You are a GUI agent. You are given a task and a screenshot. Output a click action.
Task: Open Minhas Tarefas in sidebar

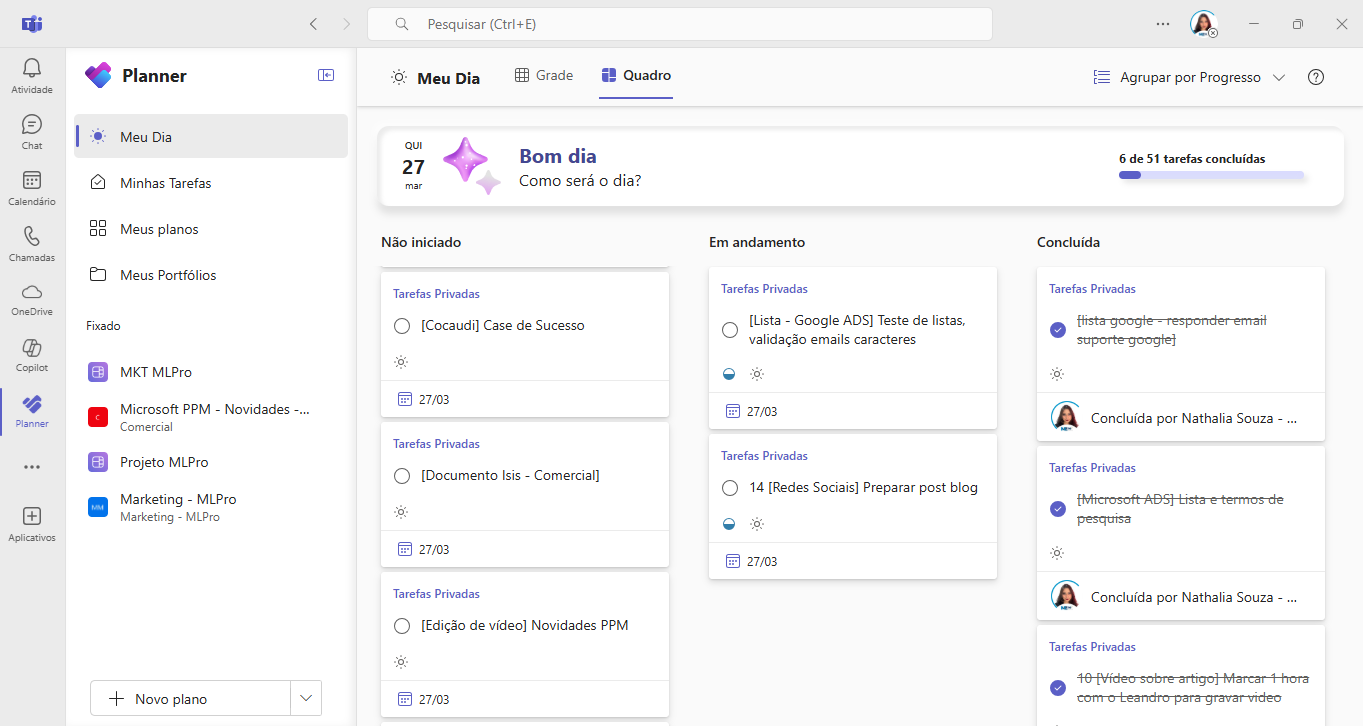211,183
